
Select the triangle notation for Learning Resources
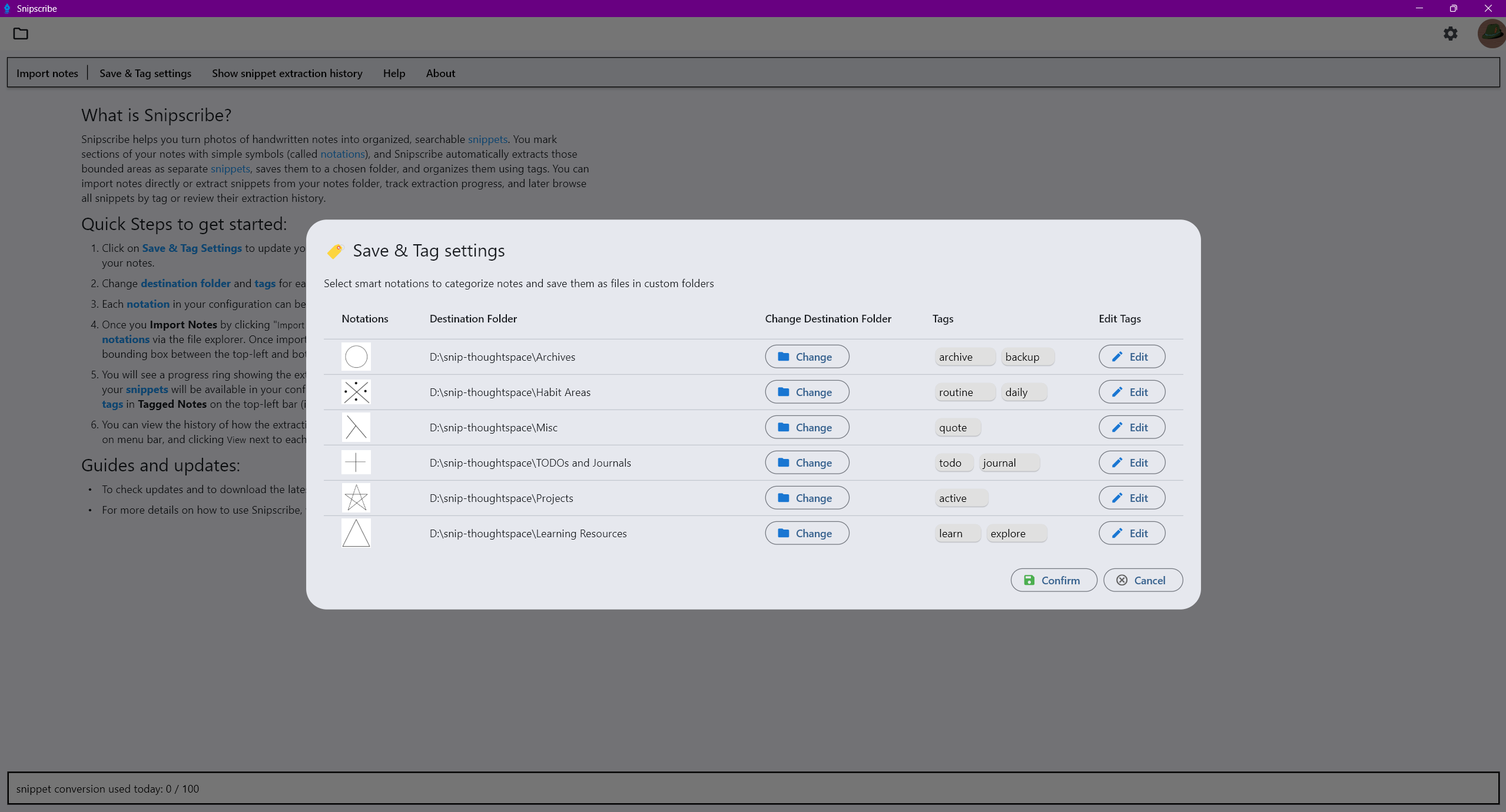tap(355, 533)
